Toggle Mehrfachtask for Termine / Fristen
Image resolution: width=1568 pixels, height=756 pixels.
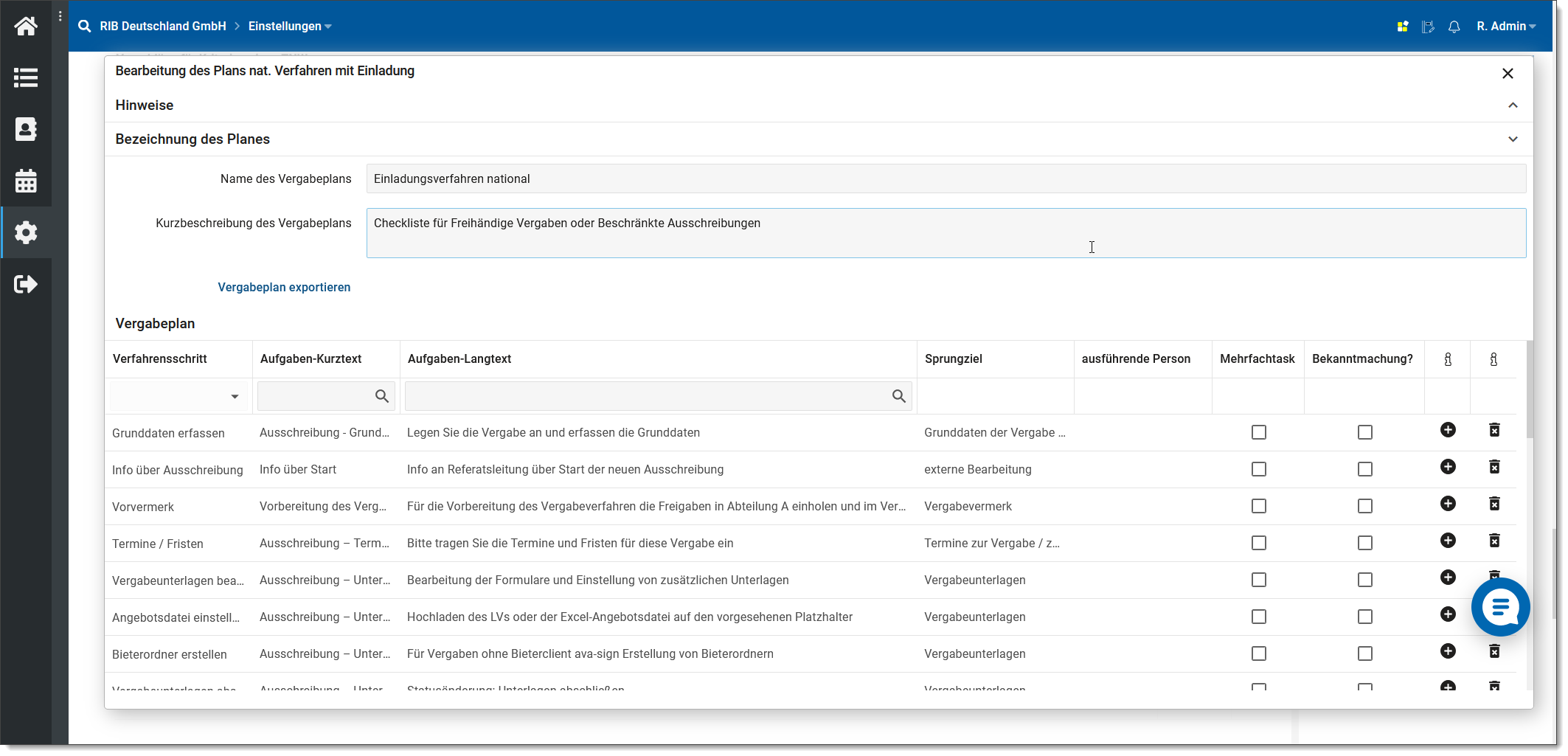click(1258, 543)
